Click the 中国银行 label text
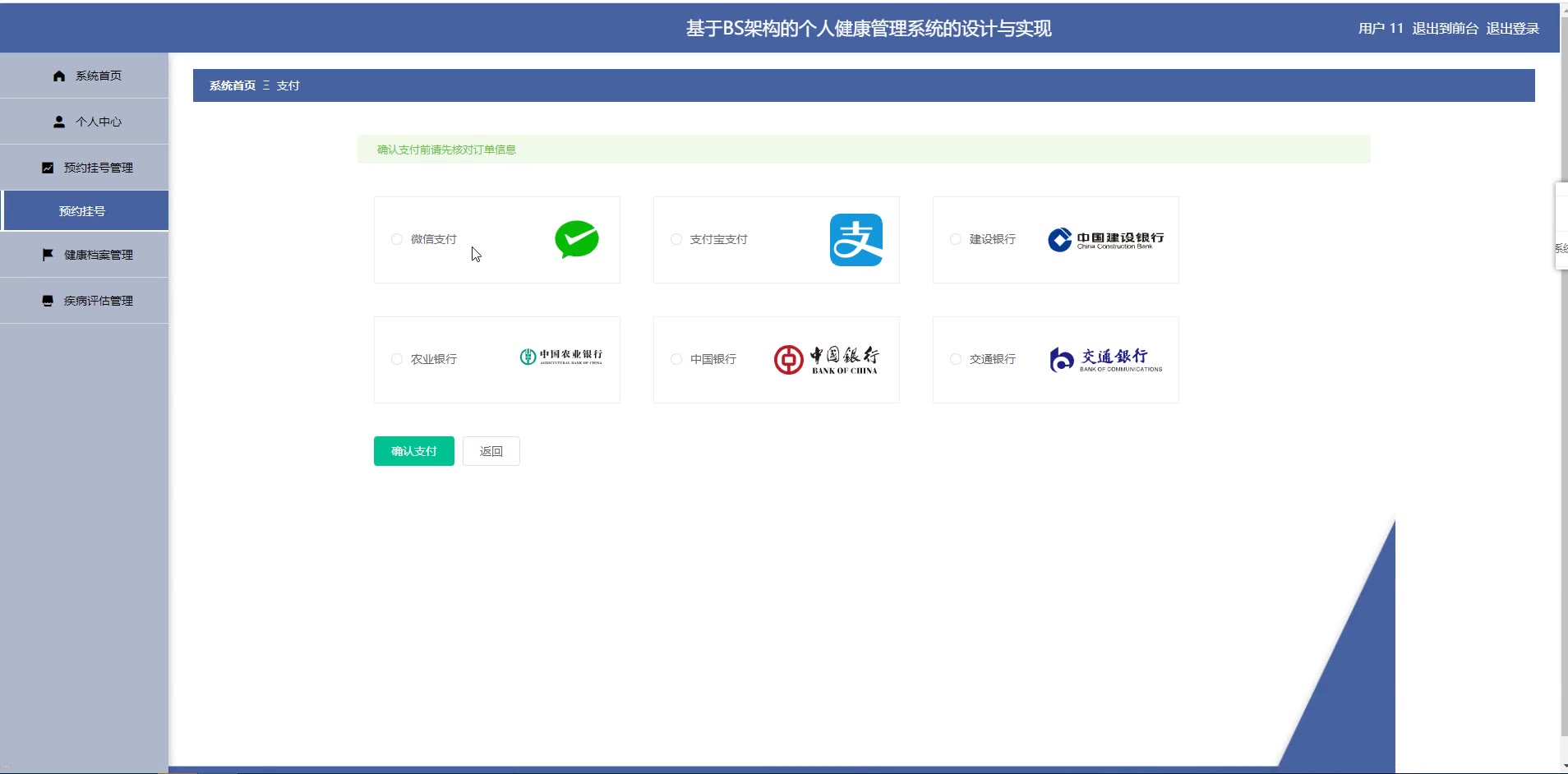 pos(713,359)
